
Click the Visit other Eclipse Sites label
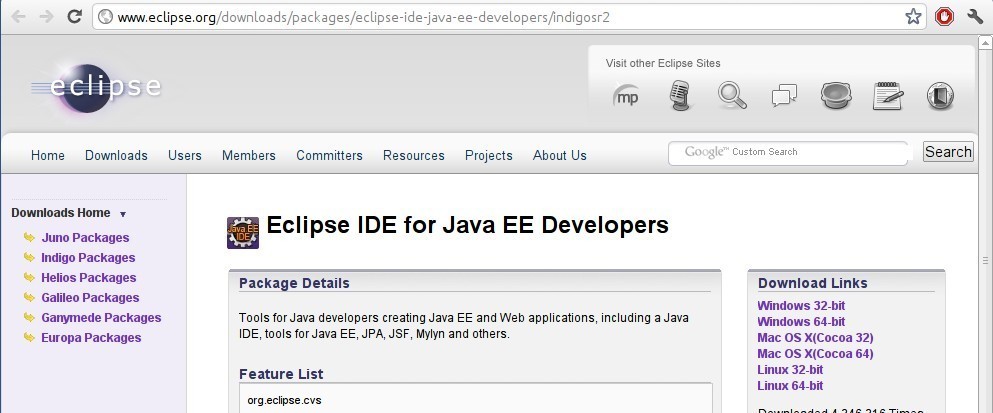pyautogui.click(x=663, y=63)
